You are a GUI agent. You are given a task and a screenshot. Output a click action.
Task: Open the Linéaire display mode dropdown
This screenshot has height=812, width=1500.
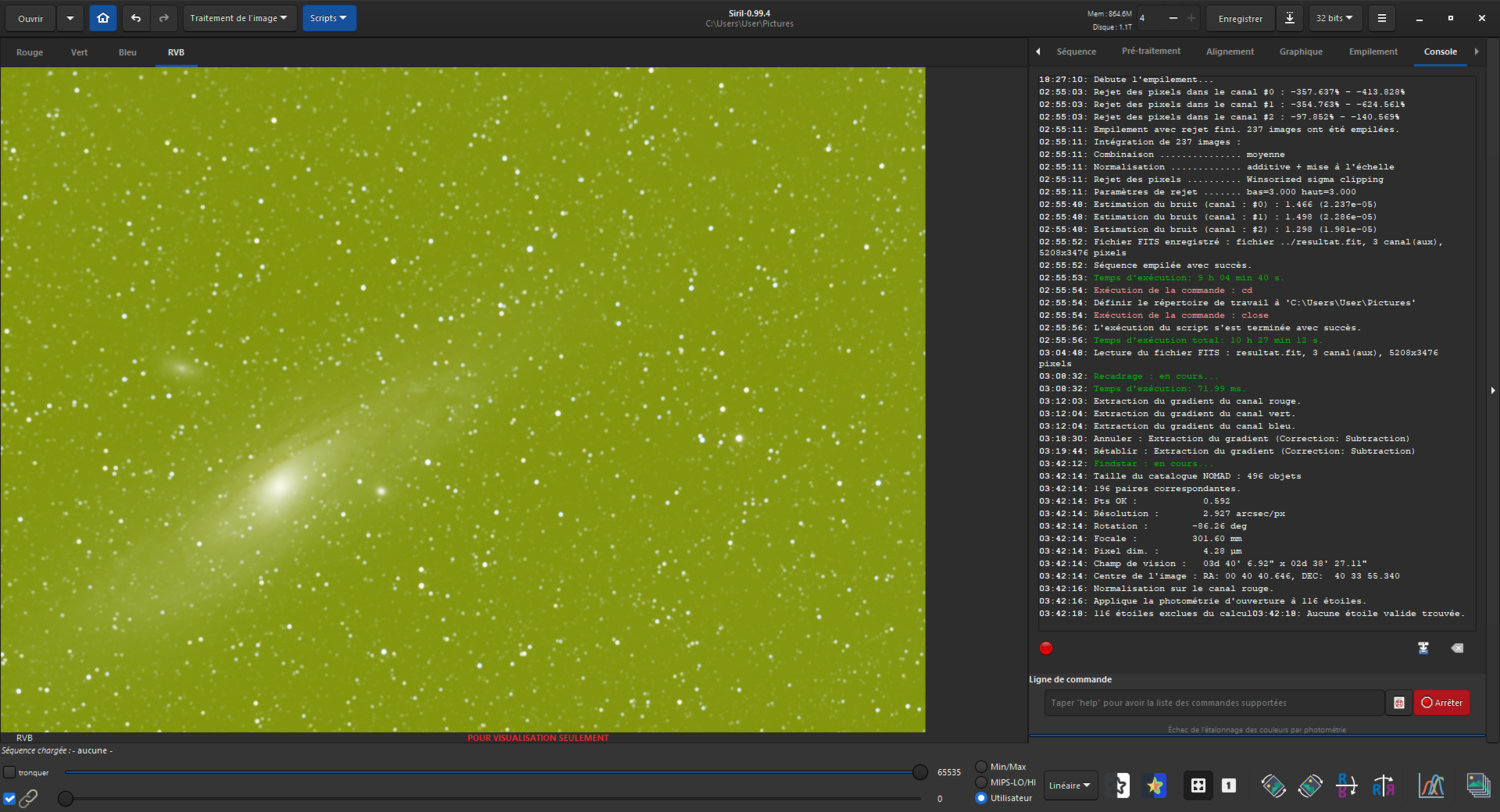1072,785
